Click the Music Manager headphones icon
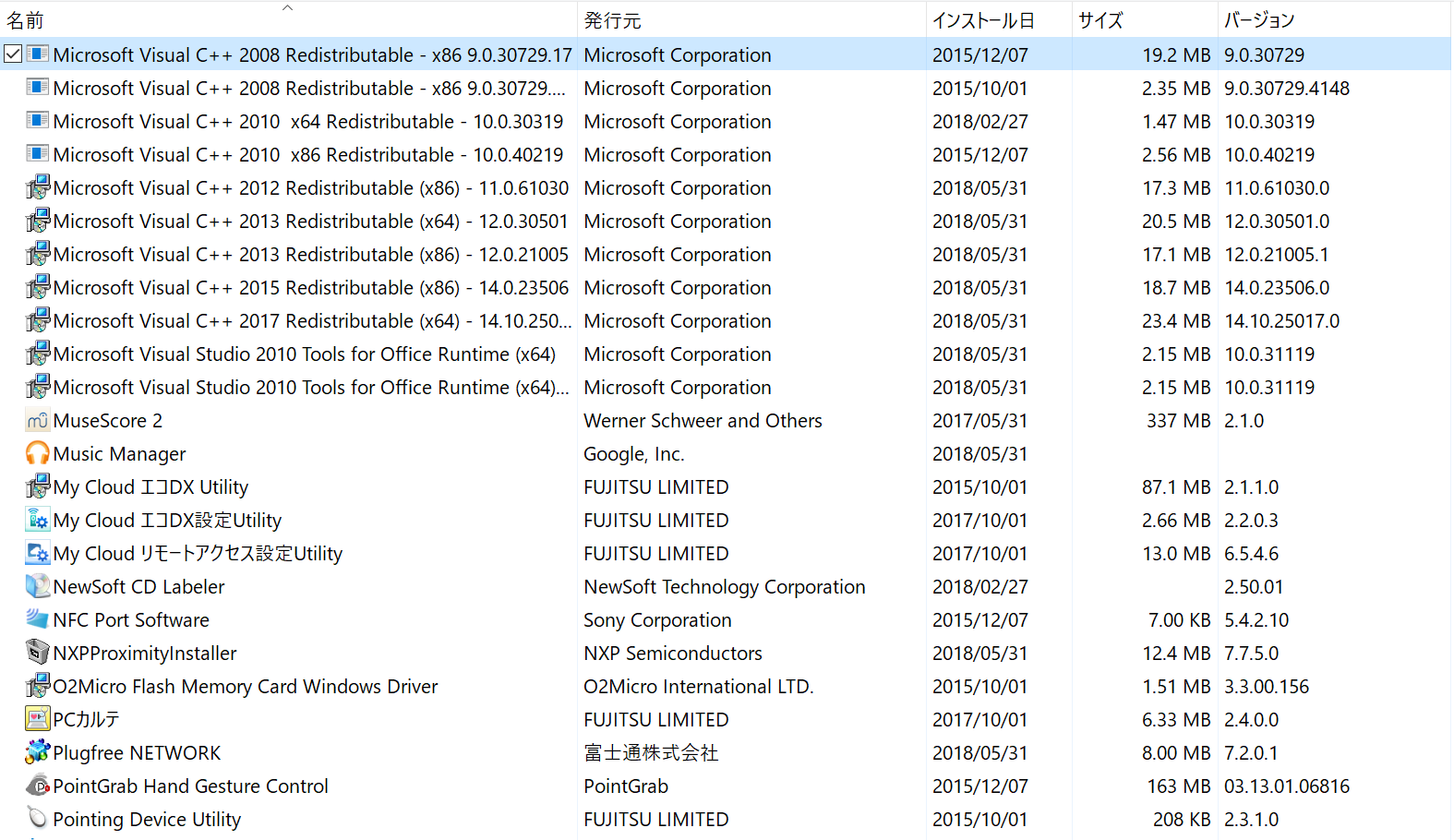The width and height of the screenshot is (1454, 840). [x=37, y=454]
